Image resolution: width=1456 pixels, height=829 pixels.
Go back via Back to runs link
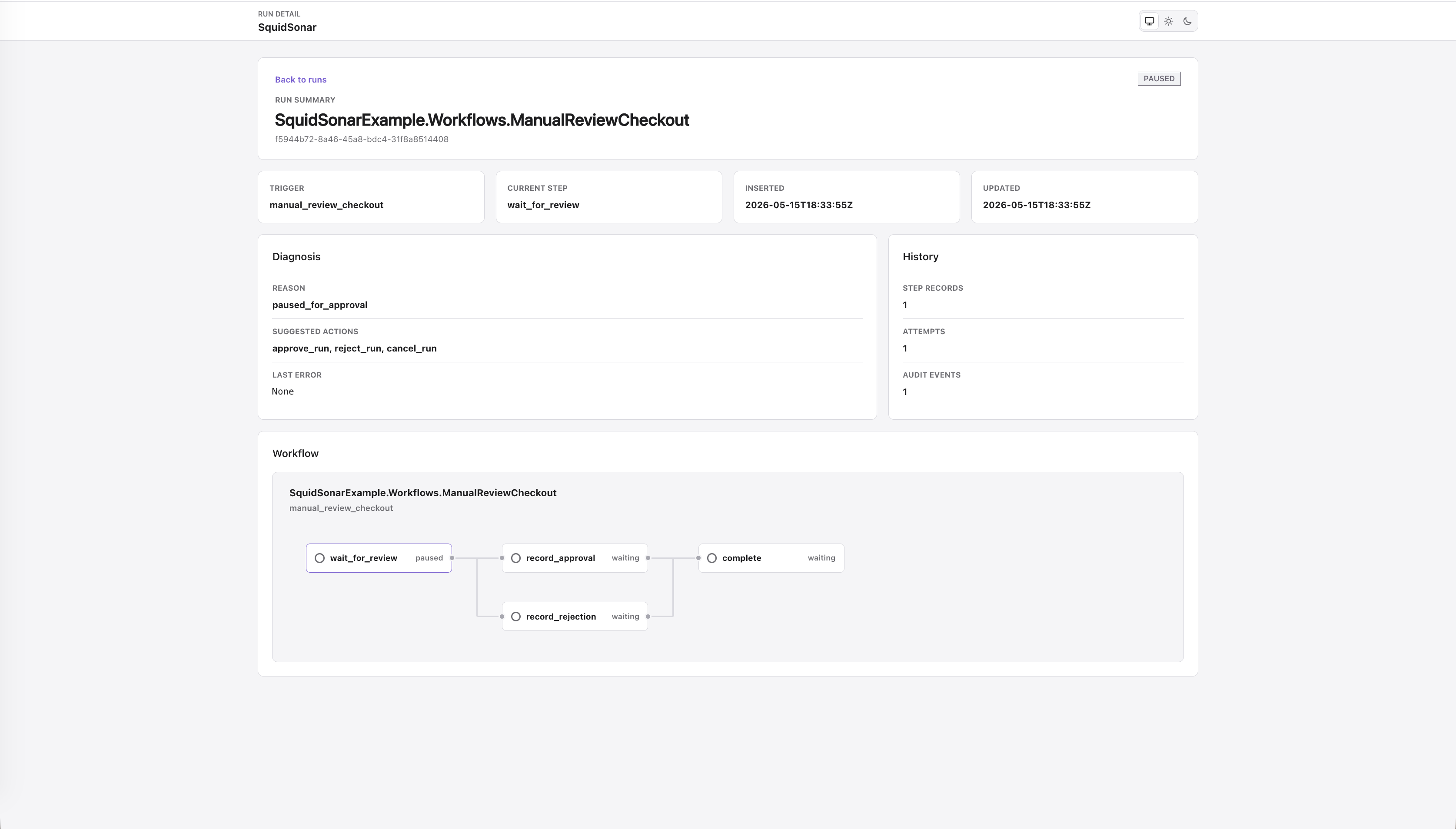pos(301,80)
